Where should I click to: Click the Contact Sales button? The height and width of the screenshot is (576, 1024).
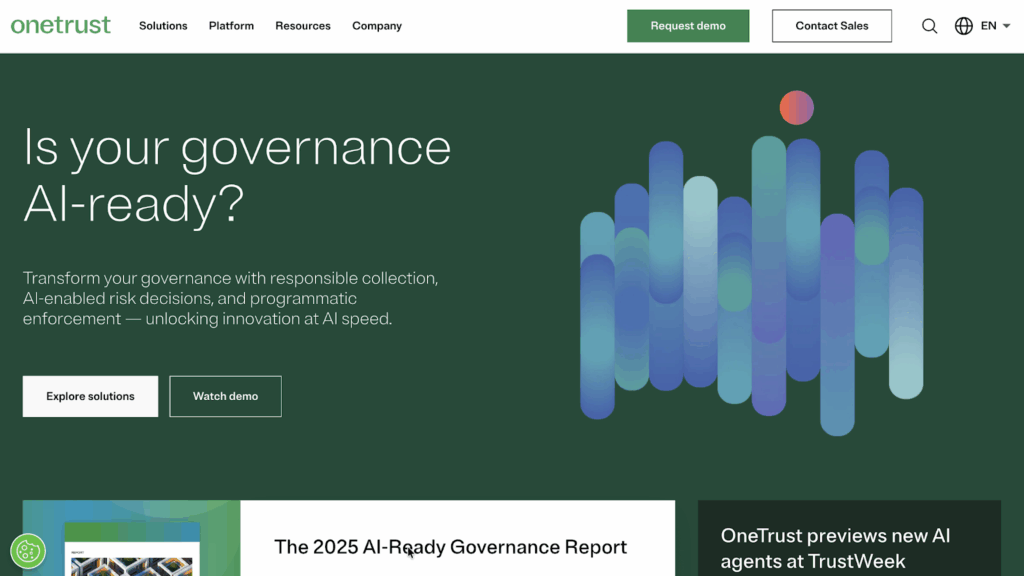tap(831, 26)
